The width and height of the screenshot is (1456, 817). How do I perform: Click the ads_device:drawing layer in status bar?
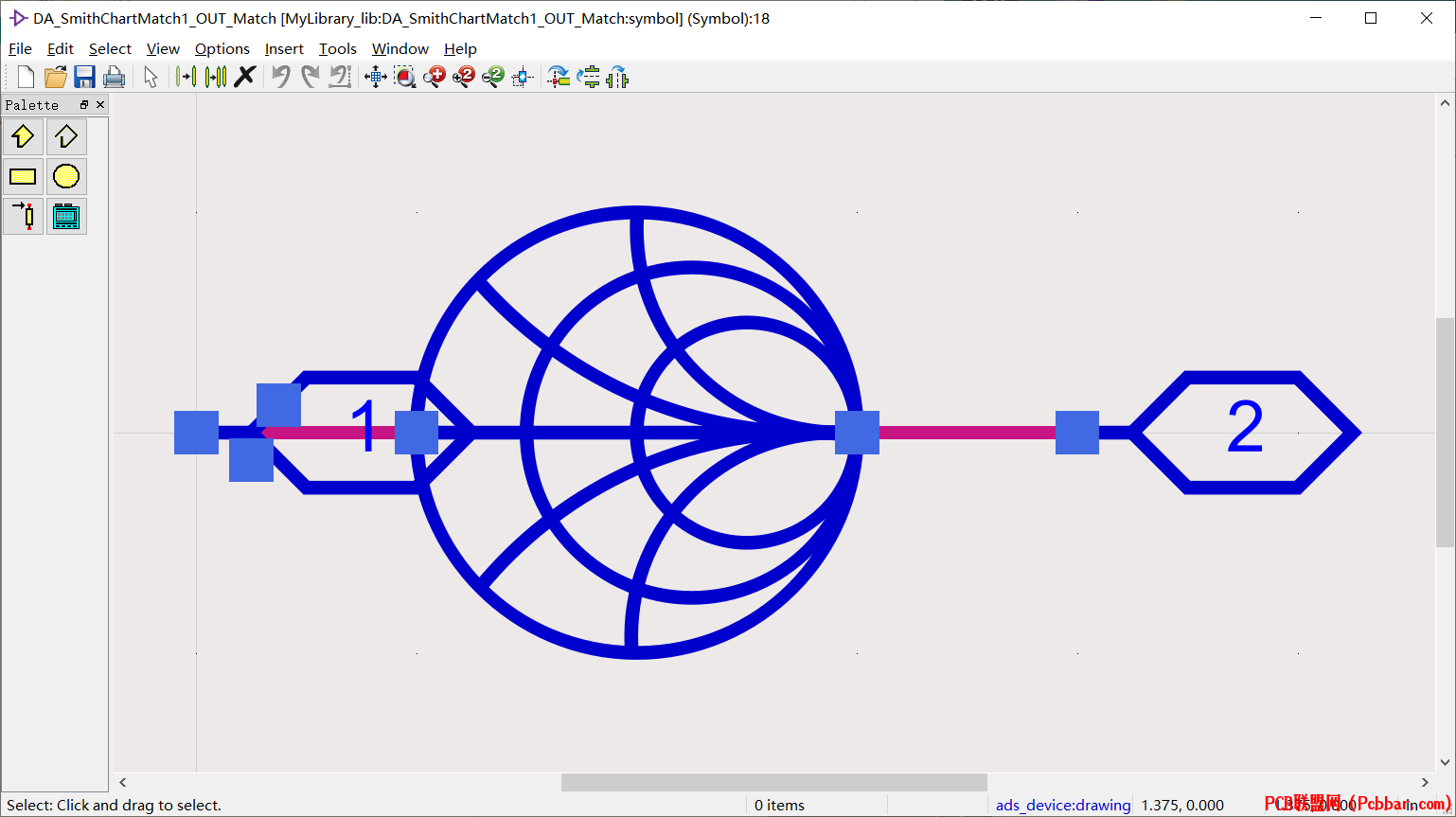(1063, 806)
